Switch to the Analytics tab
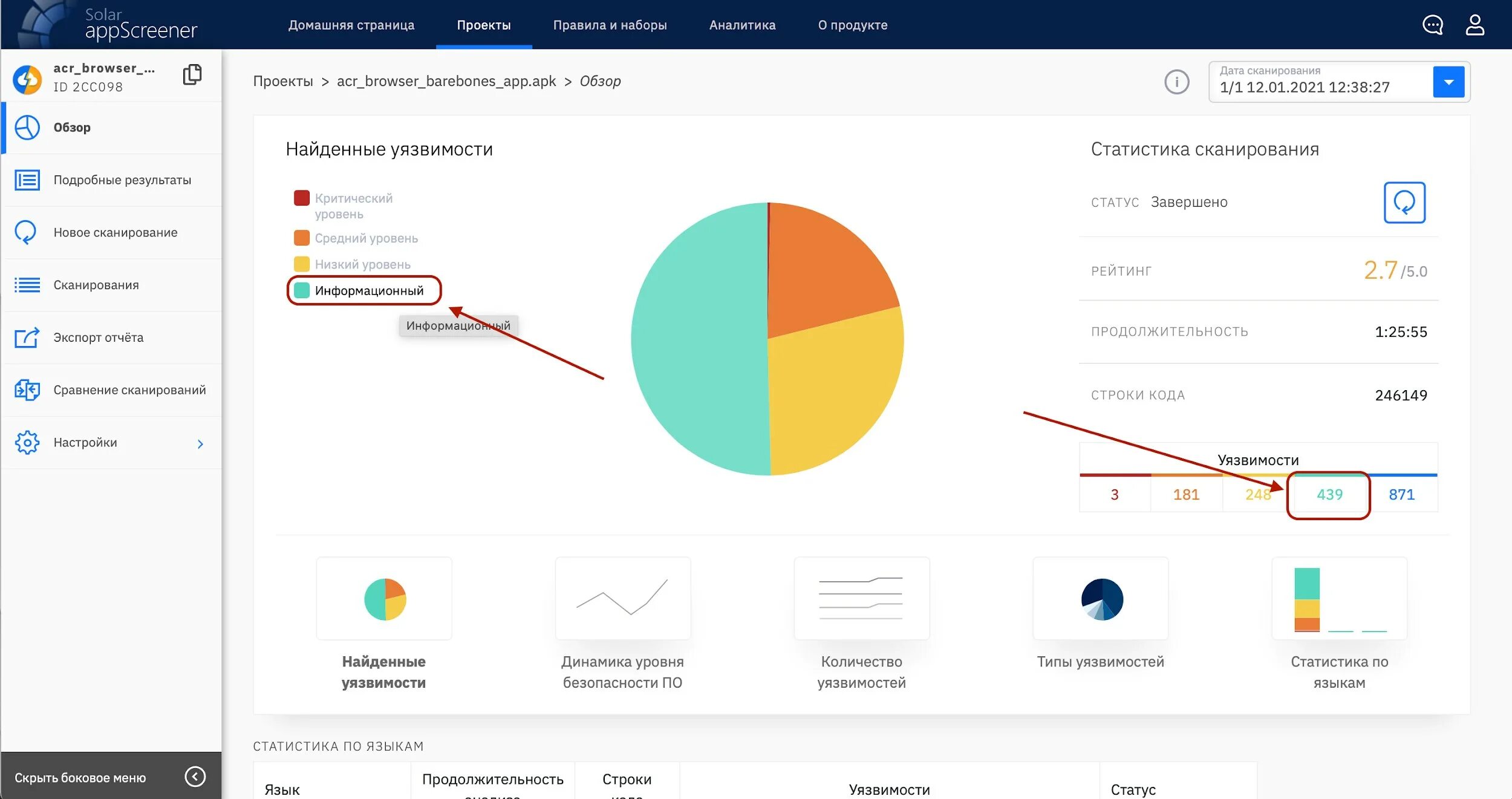Image resolution: width=1512 pixels, height=799 pixels. tap(742, 25)
